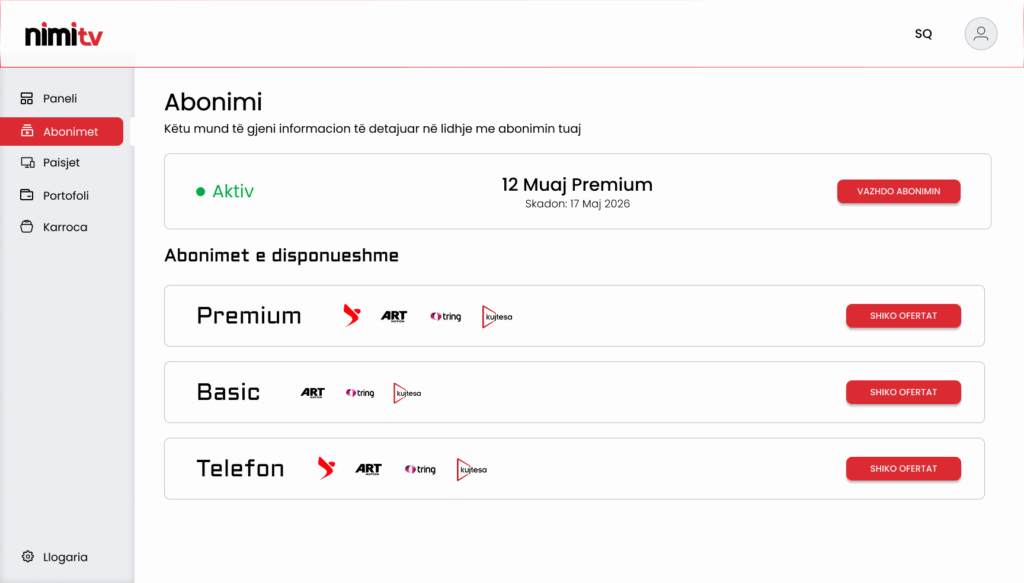Click the Paisjet devices icon
This screenshot has height=583, width=1024.
27,163
